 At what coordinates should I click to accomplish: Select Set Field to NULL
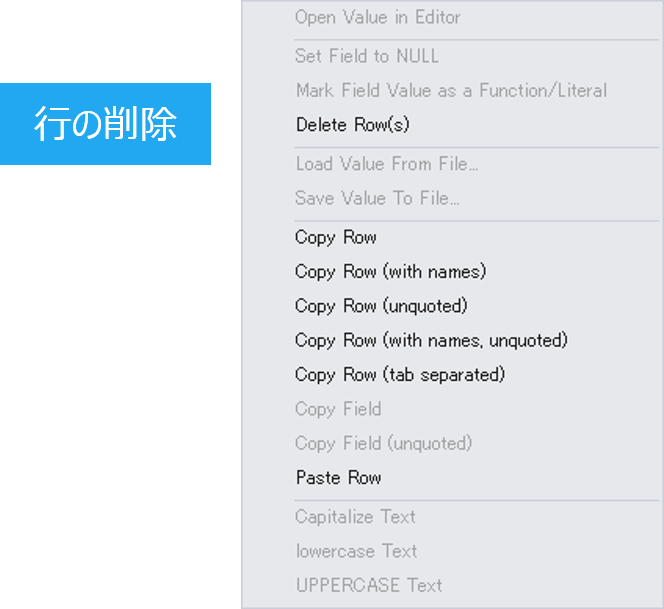451,56
